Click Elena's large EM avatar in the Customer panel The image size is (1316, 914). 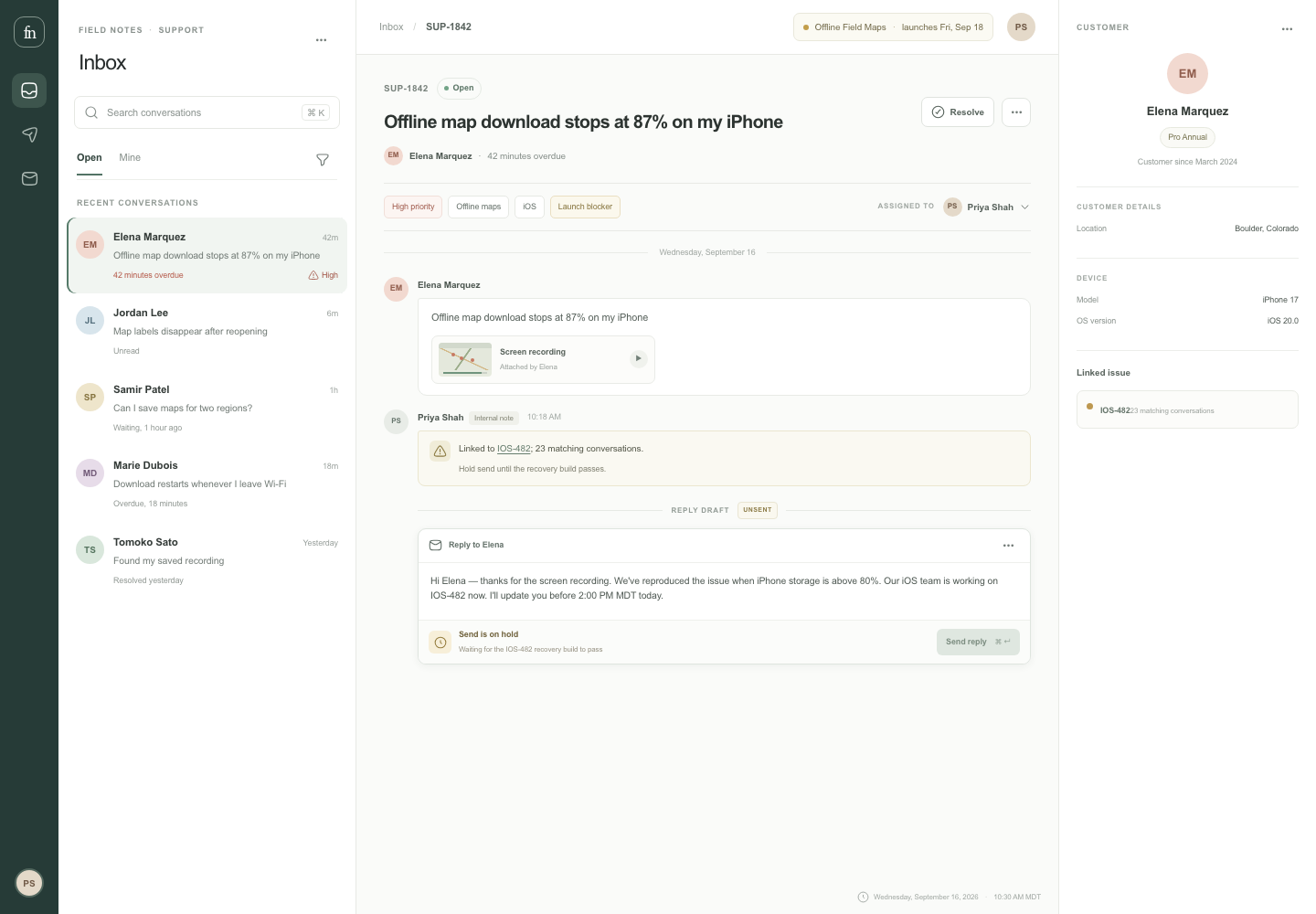pos(1187,74)
